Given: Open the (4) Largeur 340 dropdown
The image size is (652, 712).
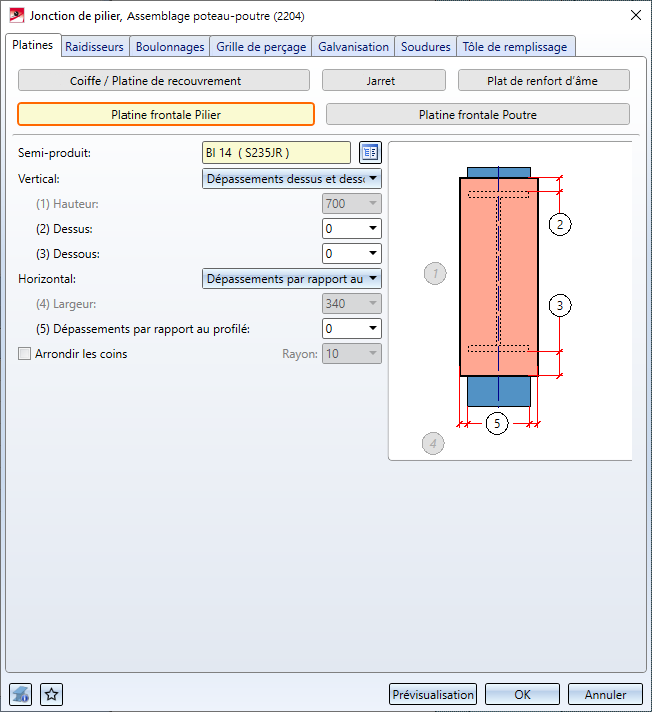Looking at the screenshot, I should tap(352, 304).
